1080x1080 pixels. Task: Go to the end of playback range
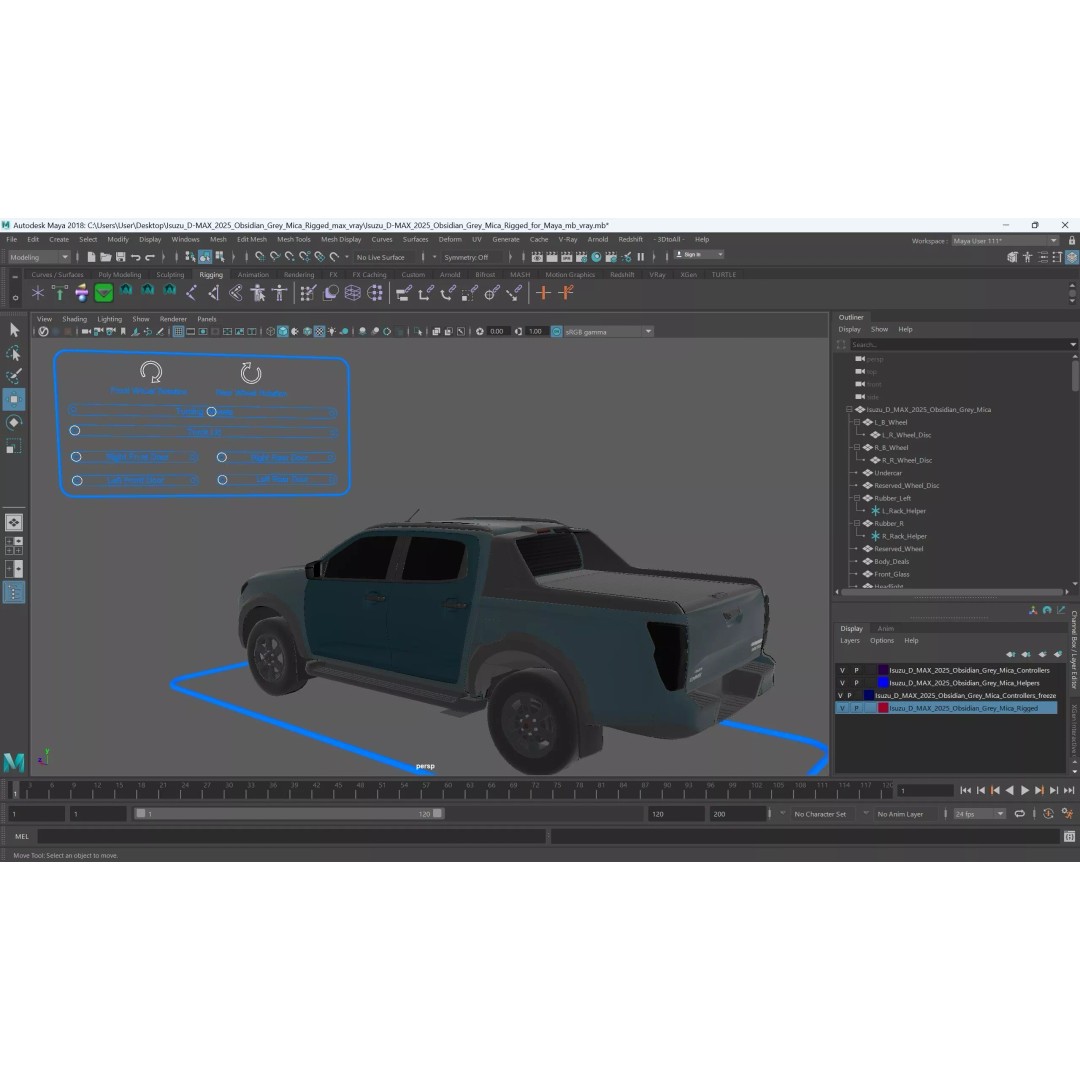point(1069,791)
